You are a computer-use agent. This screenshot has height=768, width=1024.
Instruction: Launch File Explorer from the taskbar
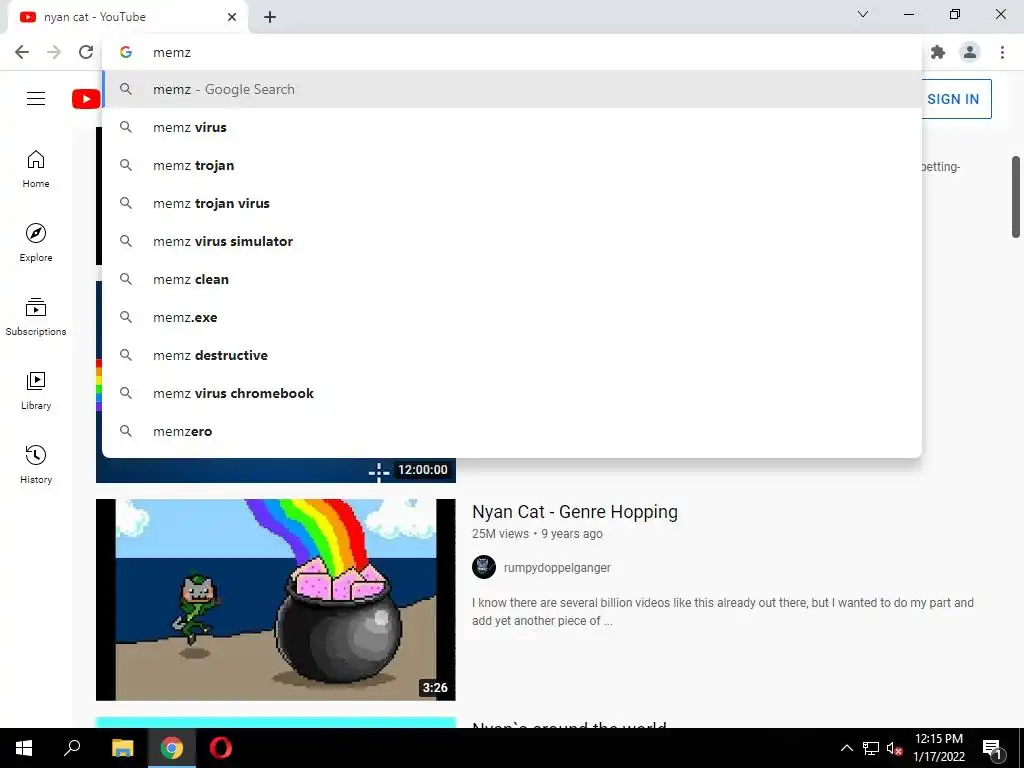click(122, 748)
